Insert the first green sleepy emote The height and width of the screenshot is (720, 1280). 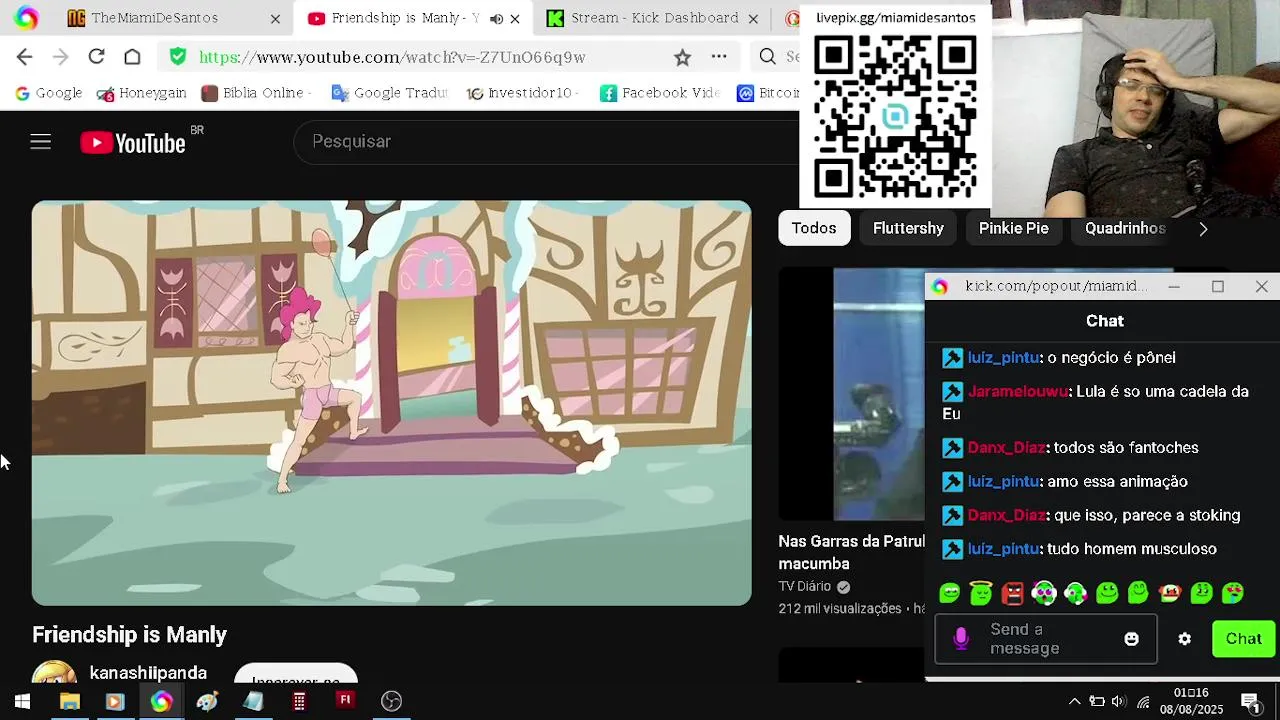point(950,593)
